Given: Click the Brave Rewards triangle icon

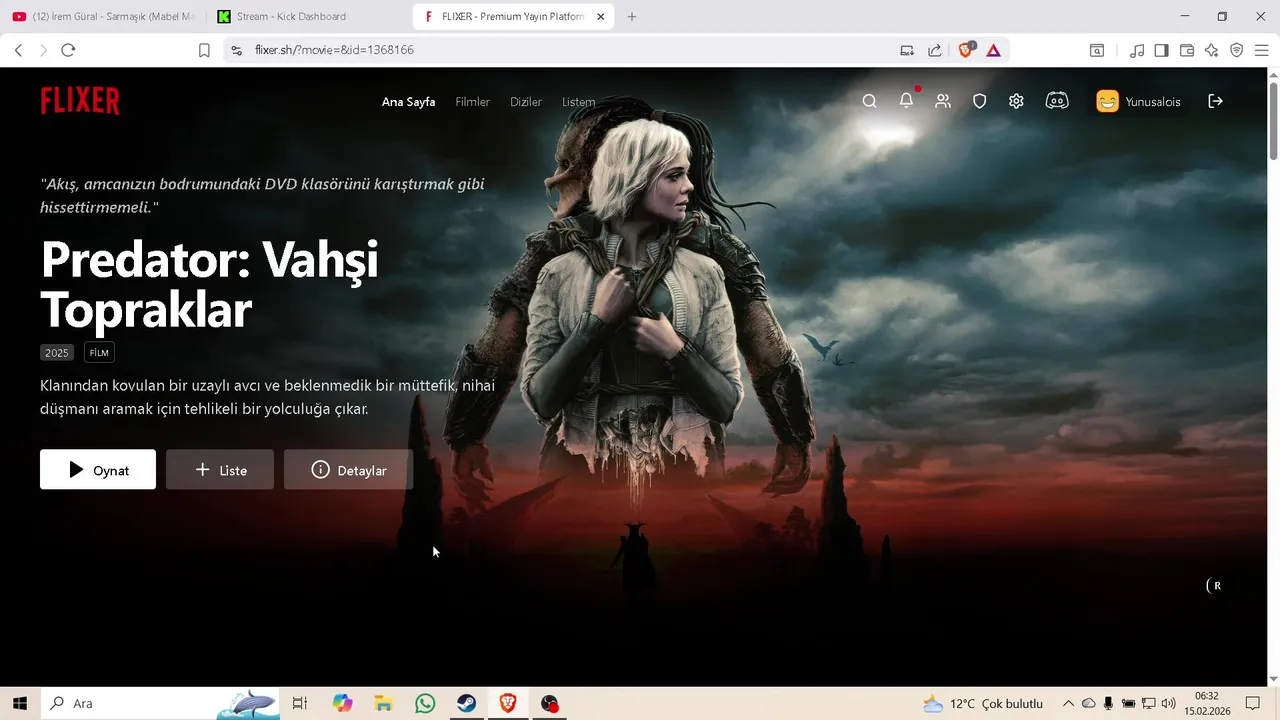Looking at the screenshot, I should 993,50.
